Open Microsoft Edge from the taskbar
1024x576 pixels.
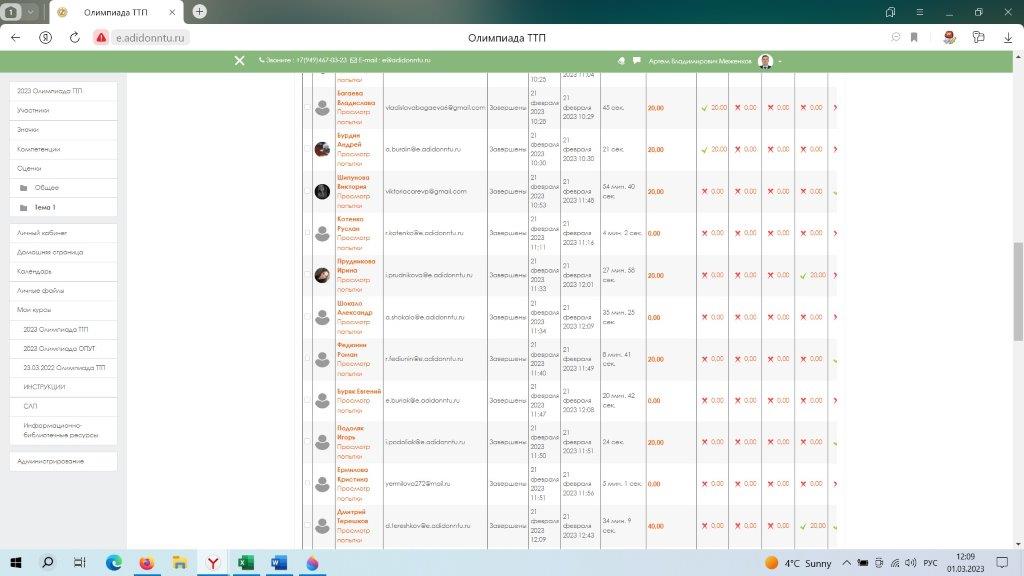[114, 562]
